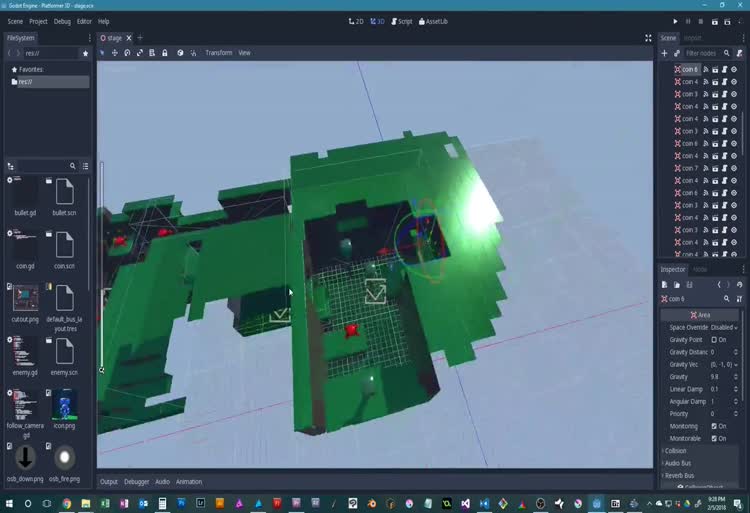750x513 pixels.
Task: Open the Script workspace
Action: (401, 21)
